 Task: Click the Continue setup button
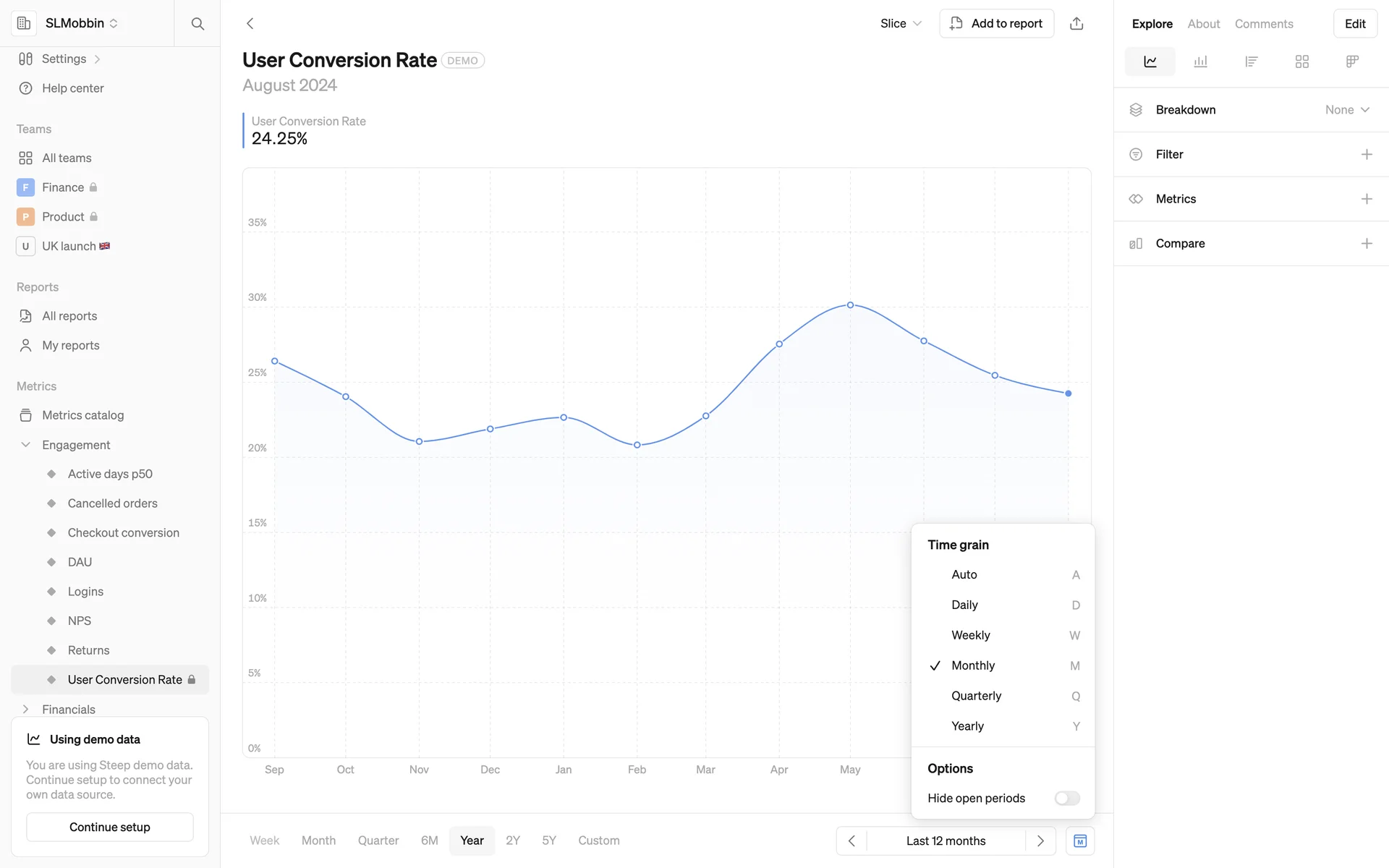point(110,827)
